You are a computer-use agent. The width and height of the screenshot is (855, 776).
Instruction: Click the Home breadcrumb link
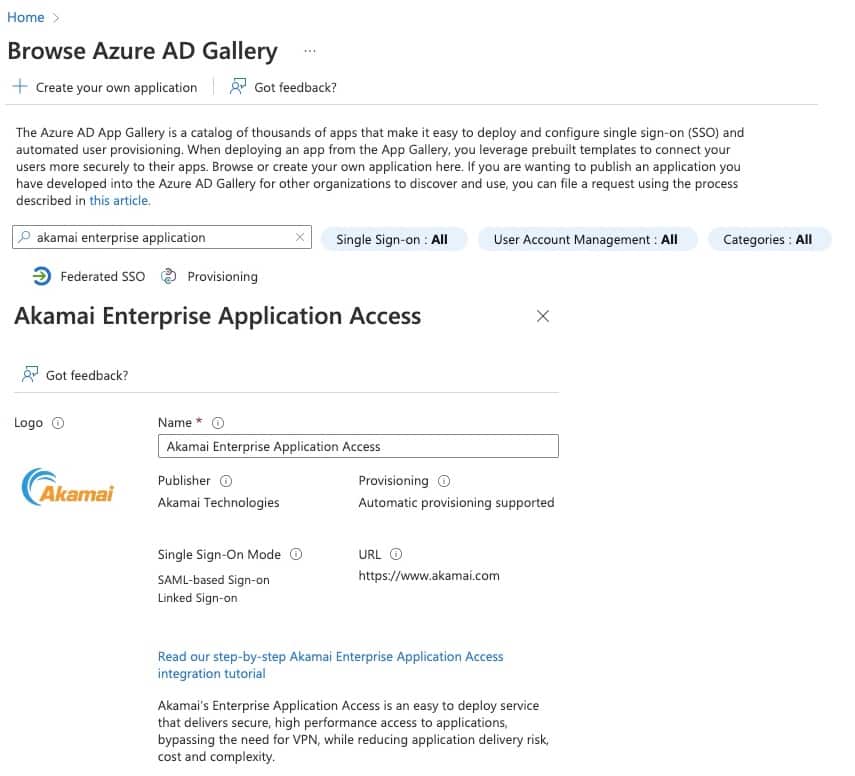click(x=26, y=17)
